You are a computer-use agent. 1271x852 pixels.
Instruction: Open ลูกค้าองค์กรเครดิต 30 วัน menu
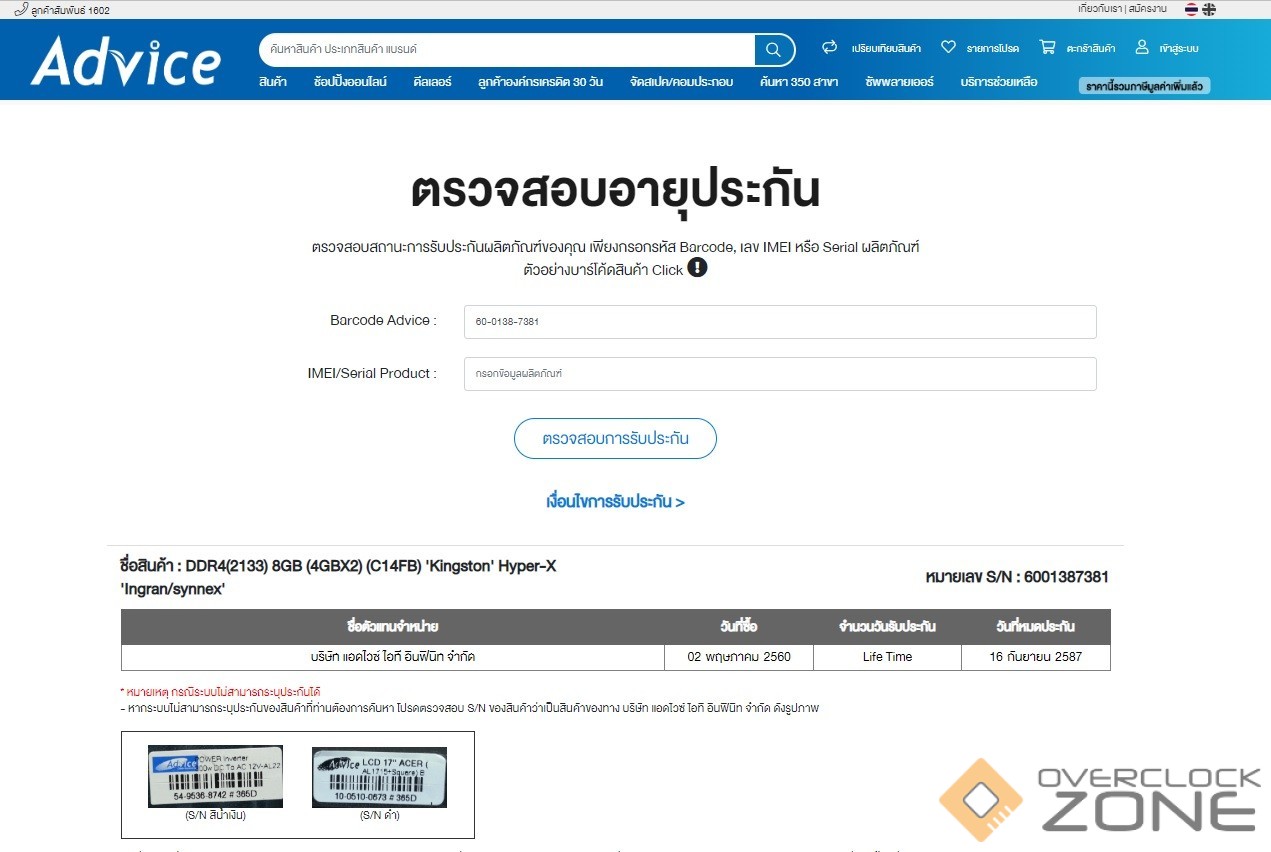[x=540, y=82]
